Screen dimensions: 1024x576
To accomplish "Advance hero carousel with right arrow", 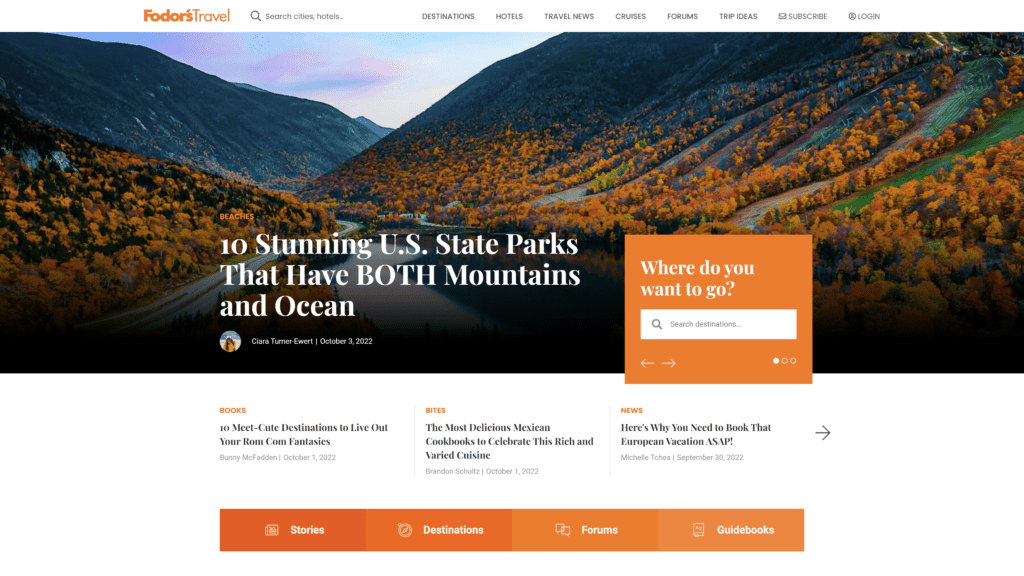I will tap(669, 363).
